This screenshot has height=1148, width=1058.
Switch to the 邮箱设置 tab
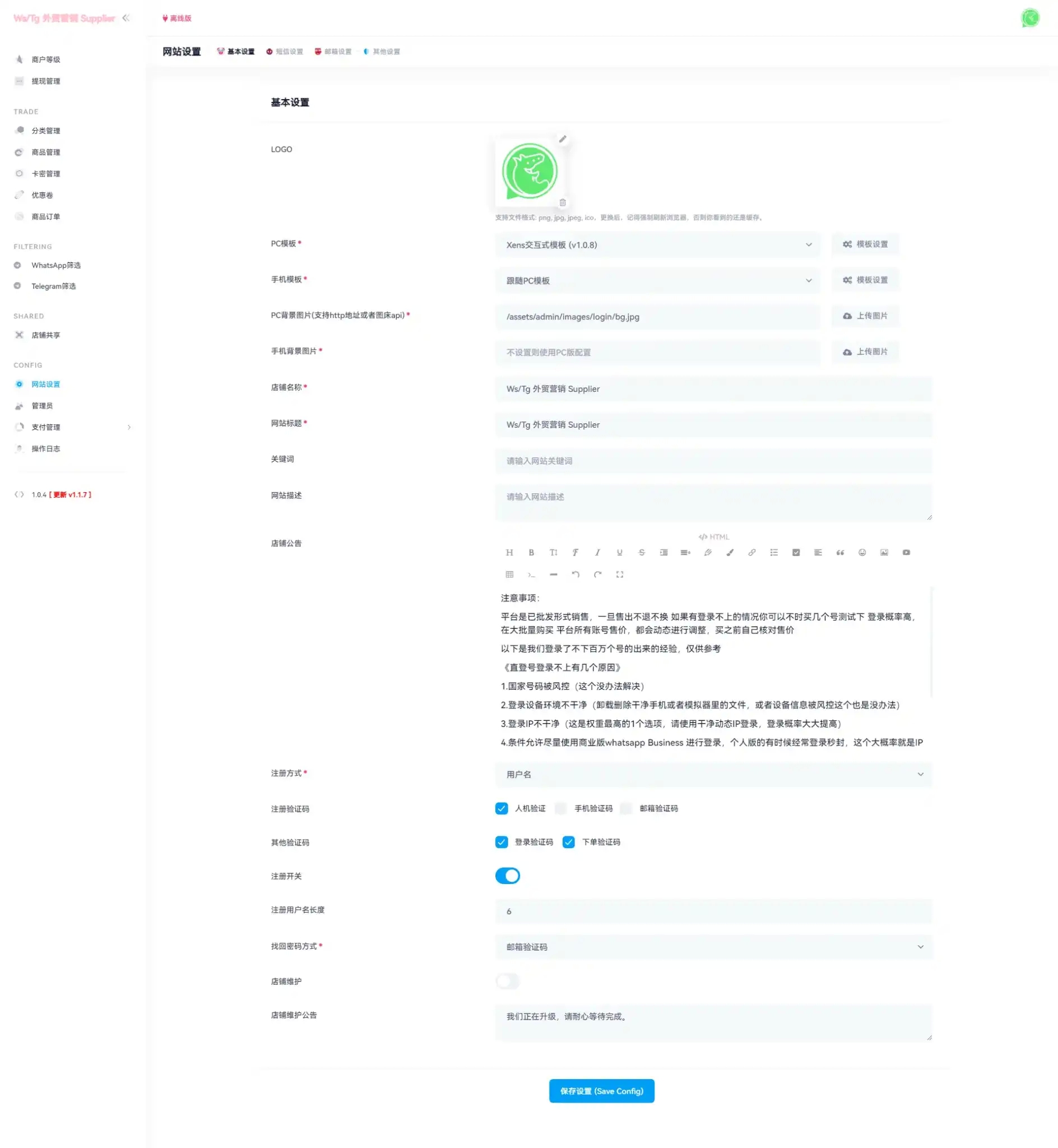pyautogui.click(x=333, y=52)
